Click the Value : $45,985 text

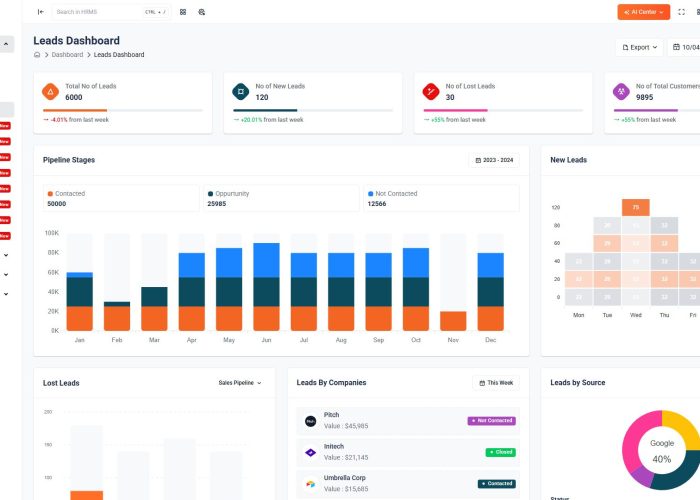click(346, 426)
